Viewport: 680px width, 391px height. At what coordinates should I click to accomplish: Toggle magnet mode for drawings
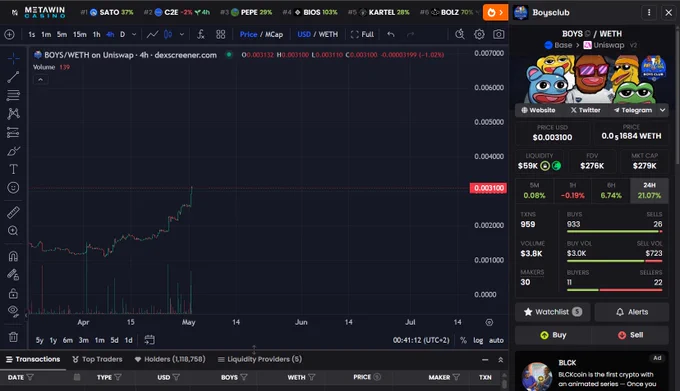tap(13, 256)
